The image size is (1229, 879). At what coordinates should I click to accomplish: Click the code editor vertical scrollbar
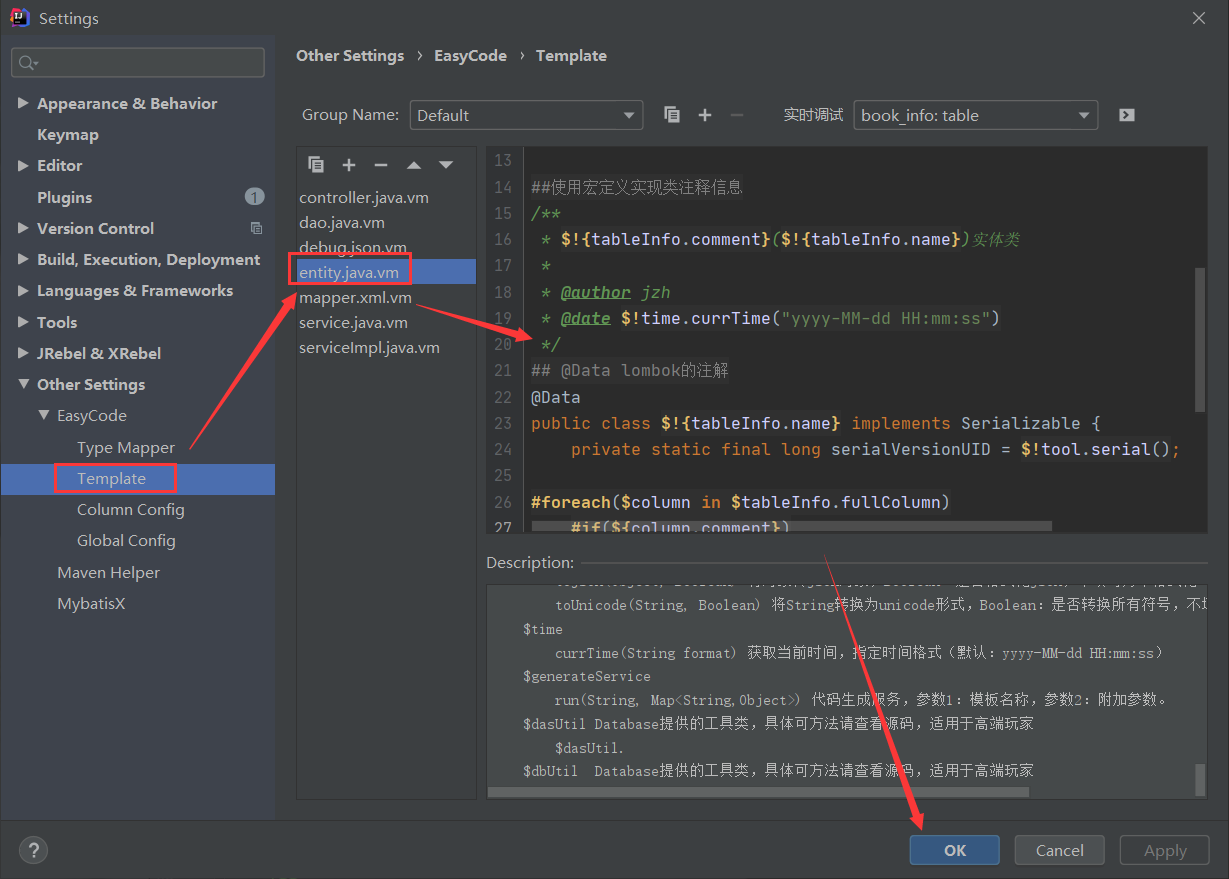(x=1200, y=340)
